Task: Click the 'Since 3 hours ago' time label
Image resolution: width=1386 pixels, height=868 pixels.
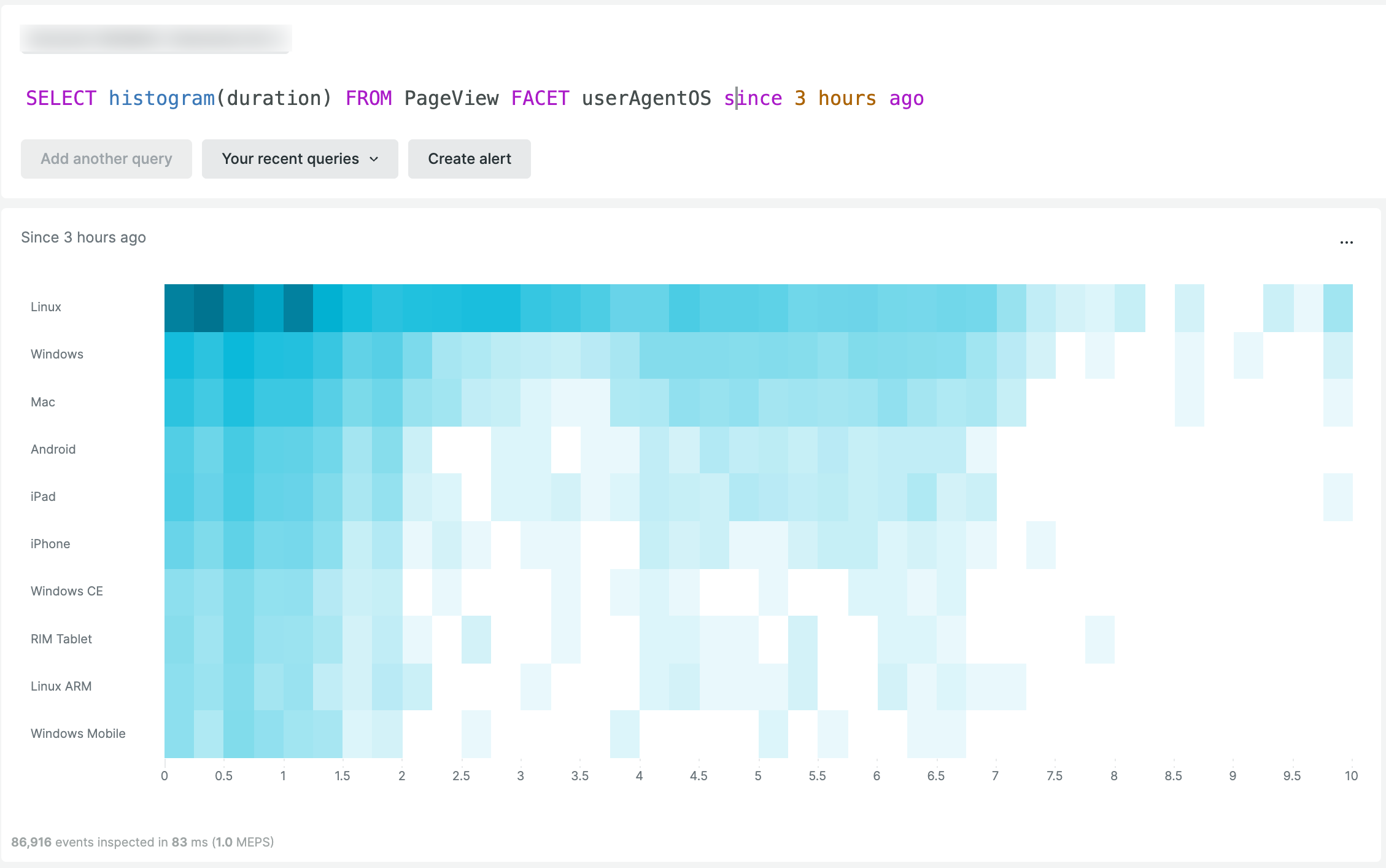Action: tap(84, 237)
